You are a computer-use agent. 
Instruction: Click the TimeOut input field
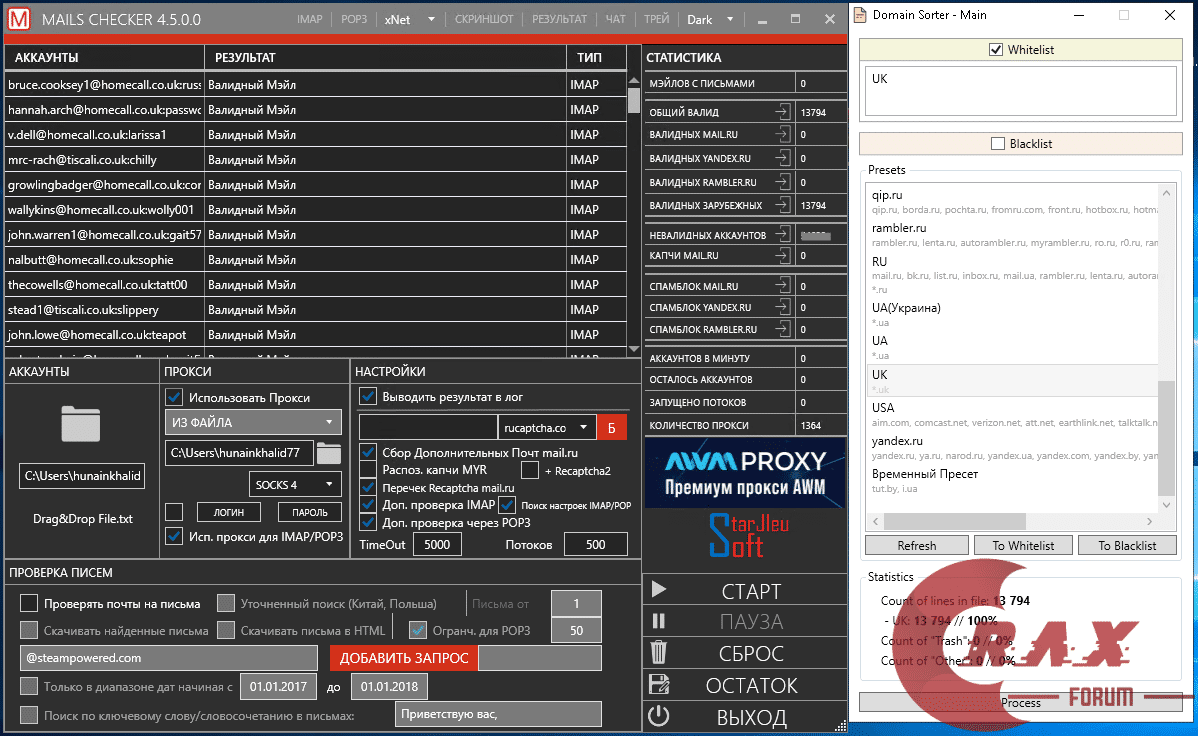(x=436, y=545)
